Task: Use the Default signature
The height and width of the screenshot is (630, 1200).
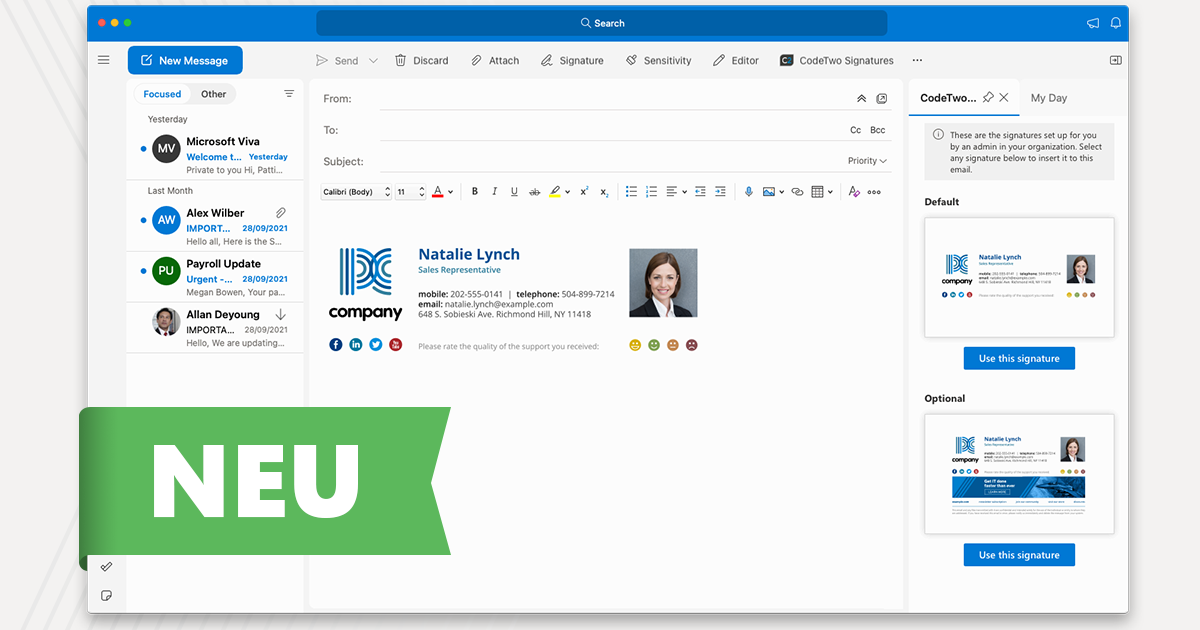Action: click(1019, 358)
